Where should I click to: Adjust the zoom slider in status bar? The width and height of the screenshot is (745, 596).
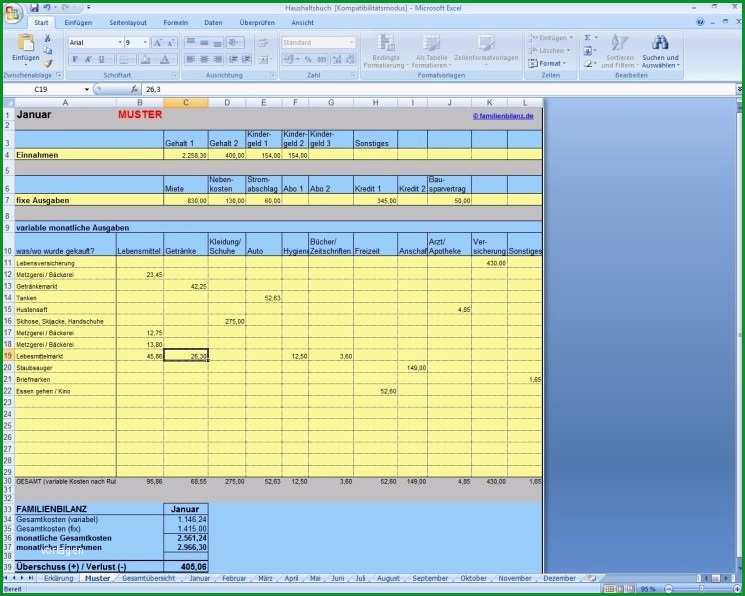(x=701, y=589)
